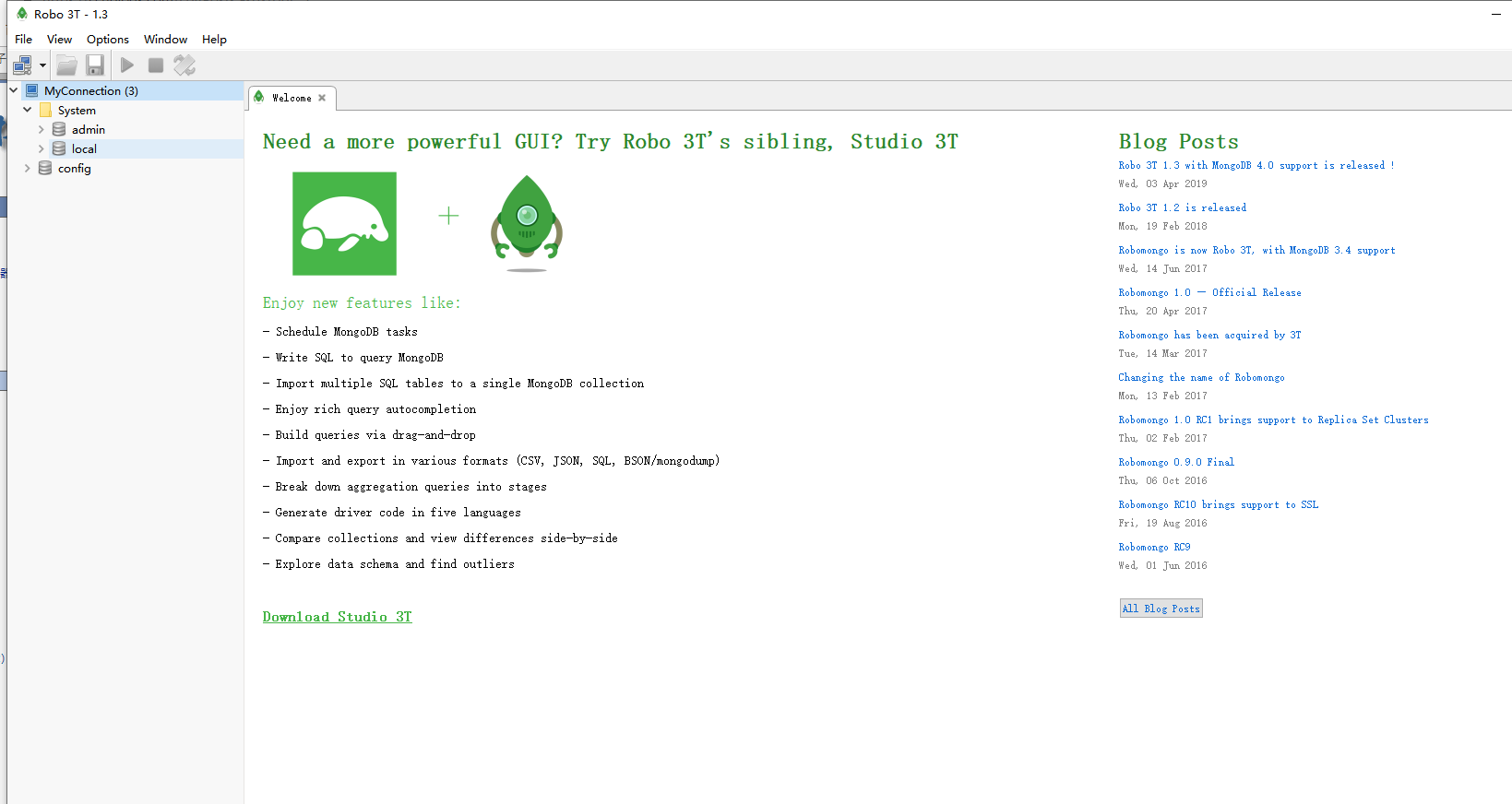Open 'Robomongo is now Robo 3T' post
Screen dimensions: 1512x804
(x=1256, y=250)
